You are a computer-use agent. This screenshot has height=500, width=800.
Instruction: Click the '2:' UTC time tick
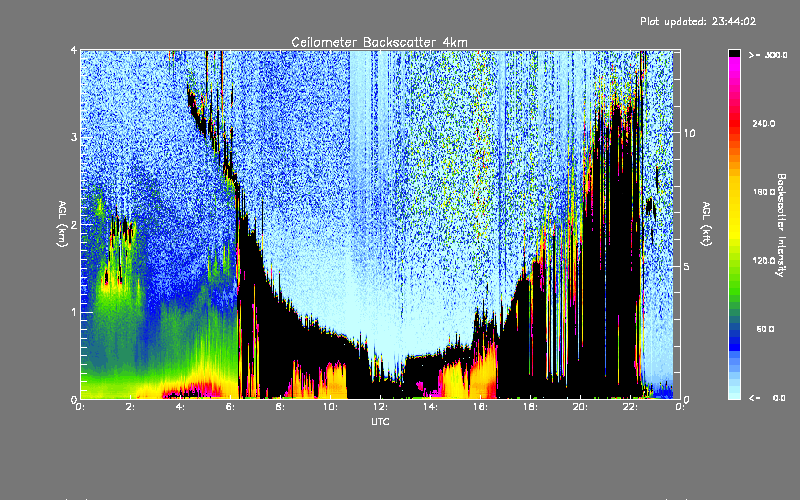coord(131,407)
